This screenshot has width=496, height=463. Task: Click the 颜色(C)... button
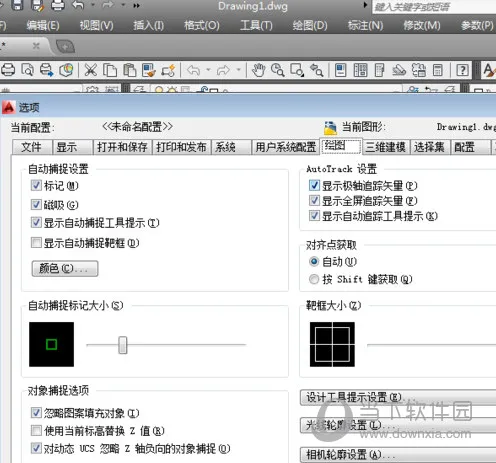(x=65, y=268)
